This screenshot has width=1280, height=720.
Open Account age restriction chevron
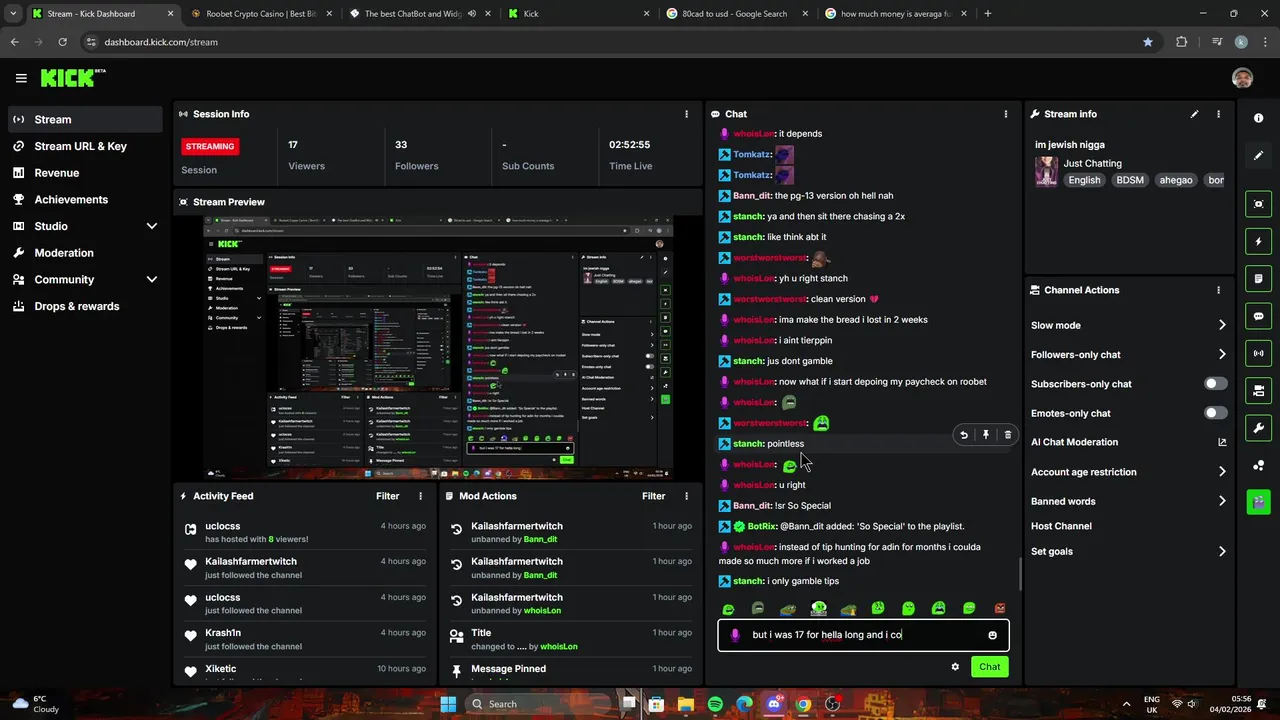[x=1221, y=472]
